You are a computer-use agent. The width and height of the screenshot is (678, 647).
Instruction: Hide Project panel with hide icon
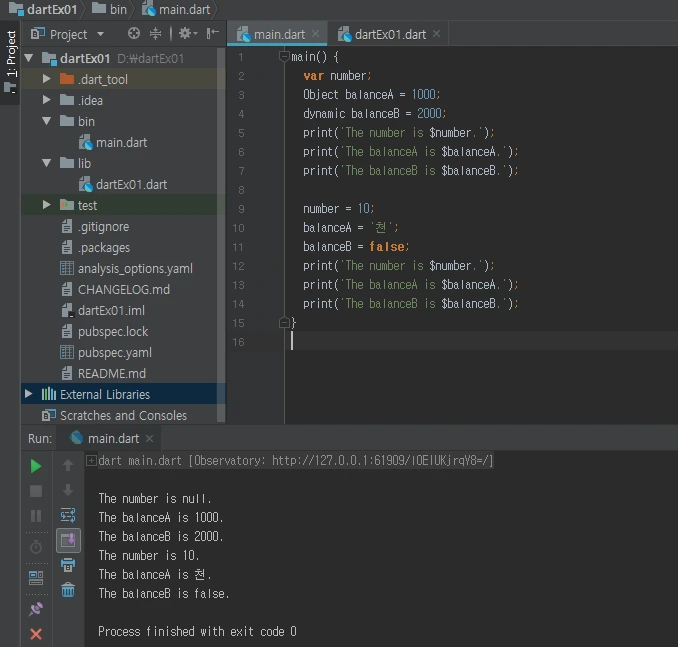coord(212,33)
